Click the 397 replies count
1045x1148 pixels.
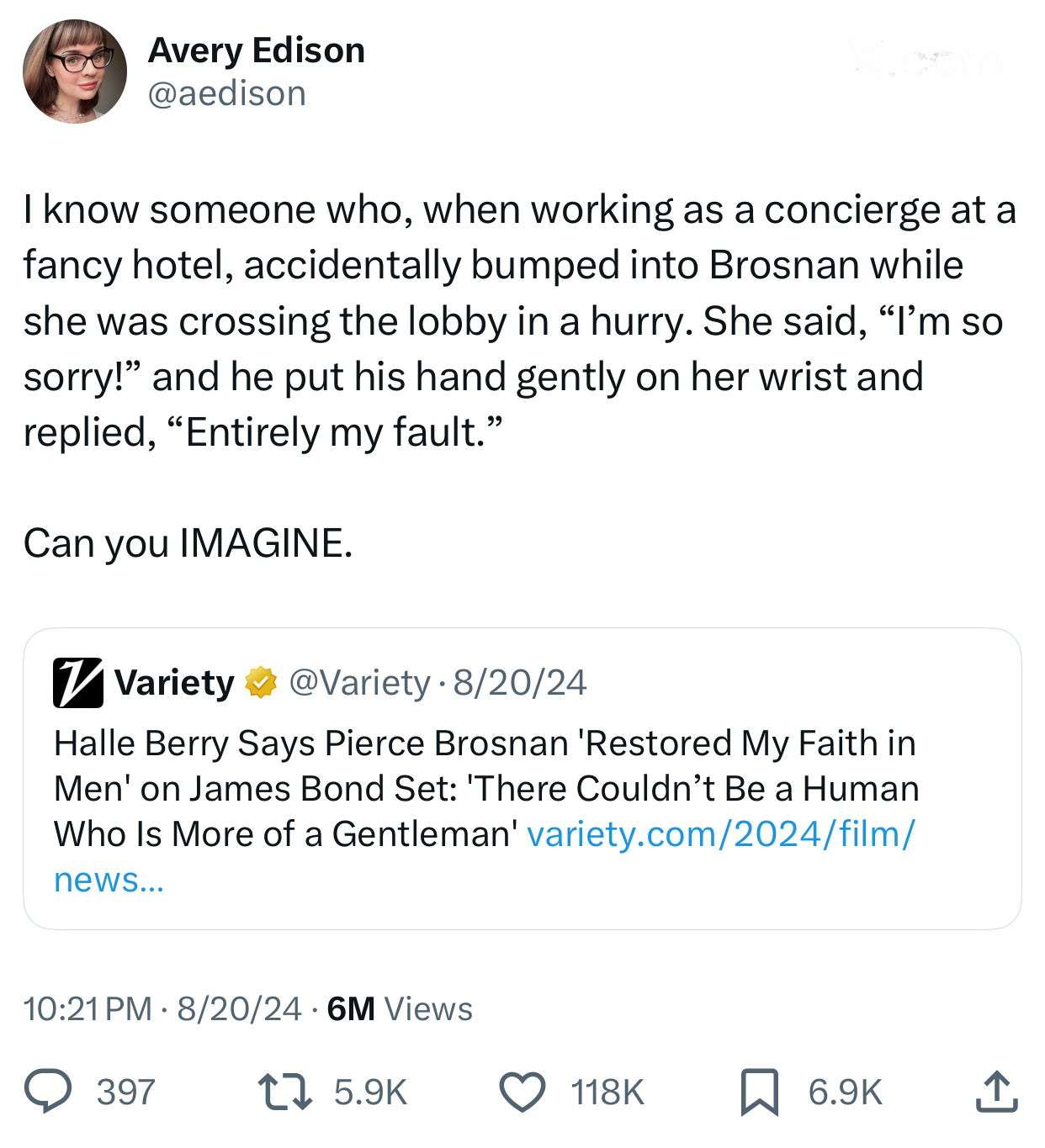tap(126, 1092)
